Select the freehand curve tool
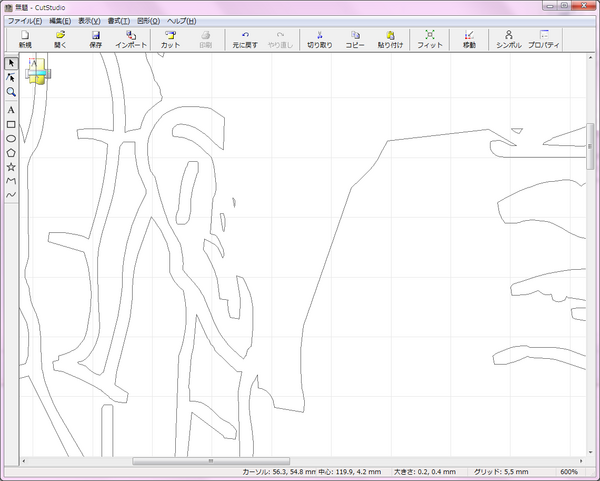The height and width of the screenshot is (481, 600). (11, 195)
